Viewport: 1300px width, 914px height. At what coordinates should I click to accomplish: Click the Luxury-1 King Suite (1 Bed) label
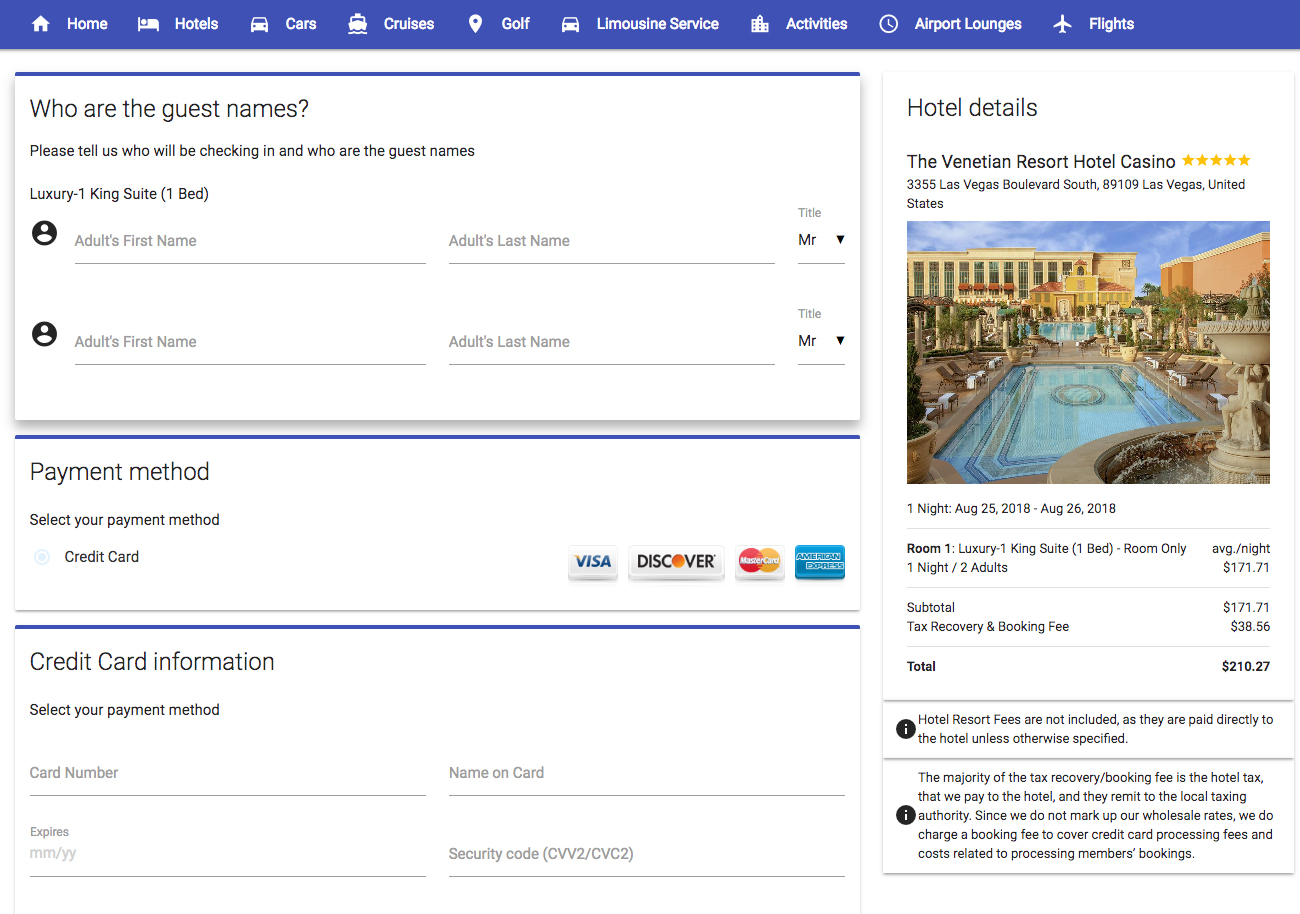(x=119, y=194)
